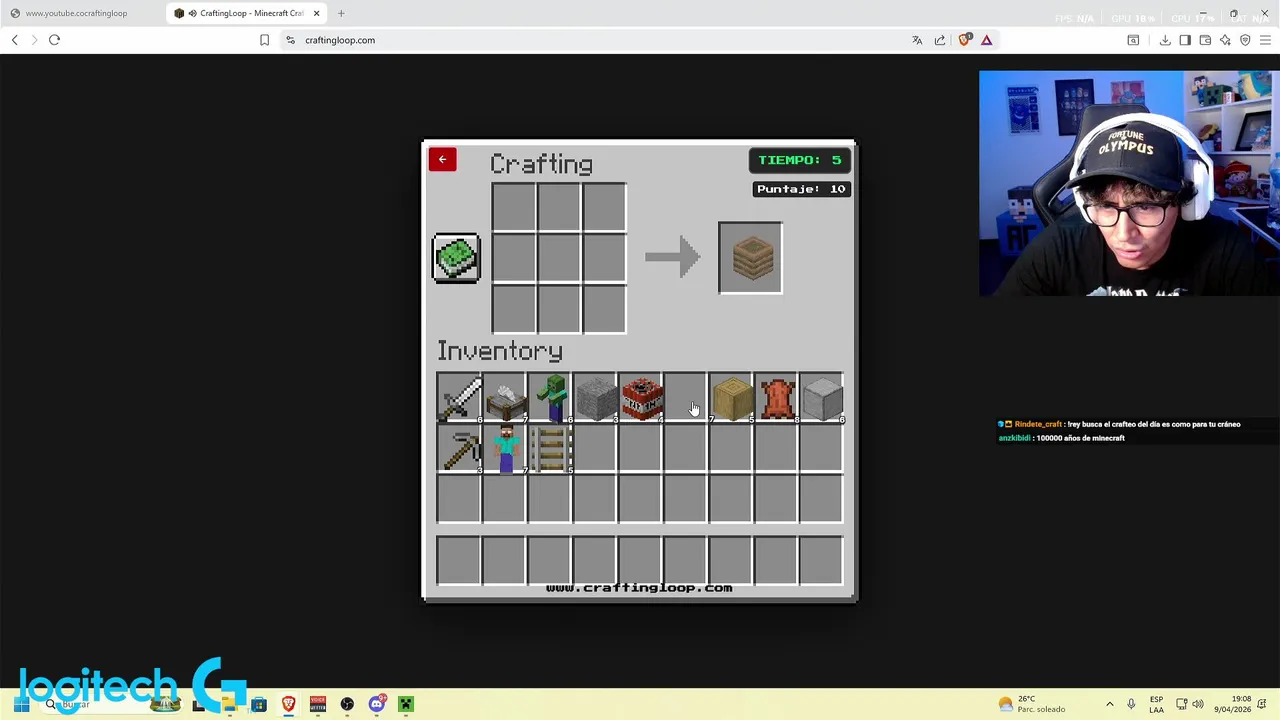Select the TNT block in inventory
Image resolution: width=1280 pixels, height=720 pixels.
(x=641, y=397)
